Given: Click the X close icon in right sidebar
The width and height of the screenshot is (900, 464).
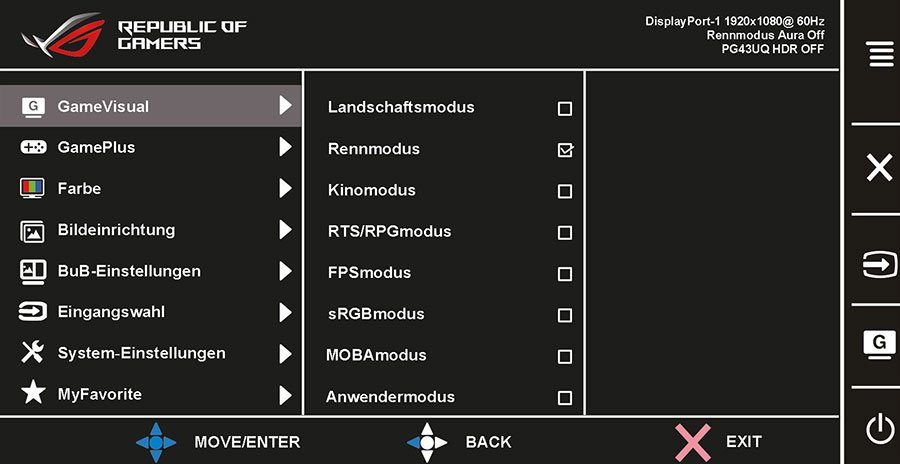Looking at the screenshot, I should (880, 168).
